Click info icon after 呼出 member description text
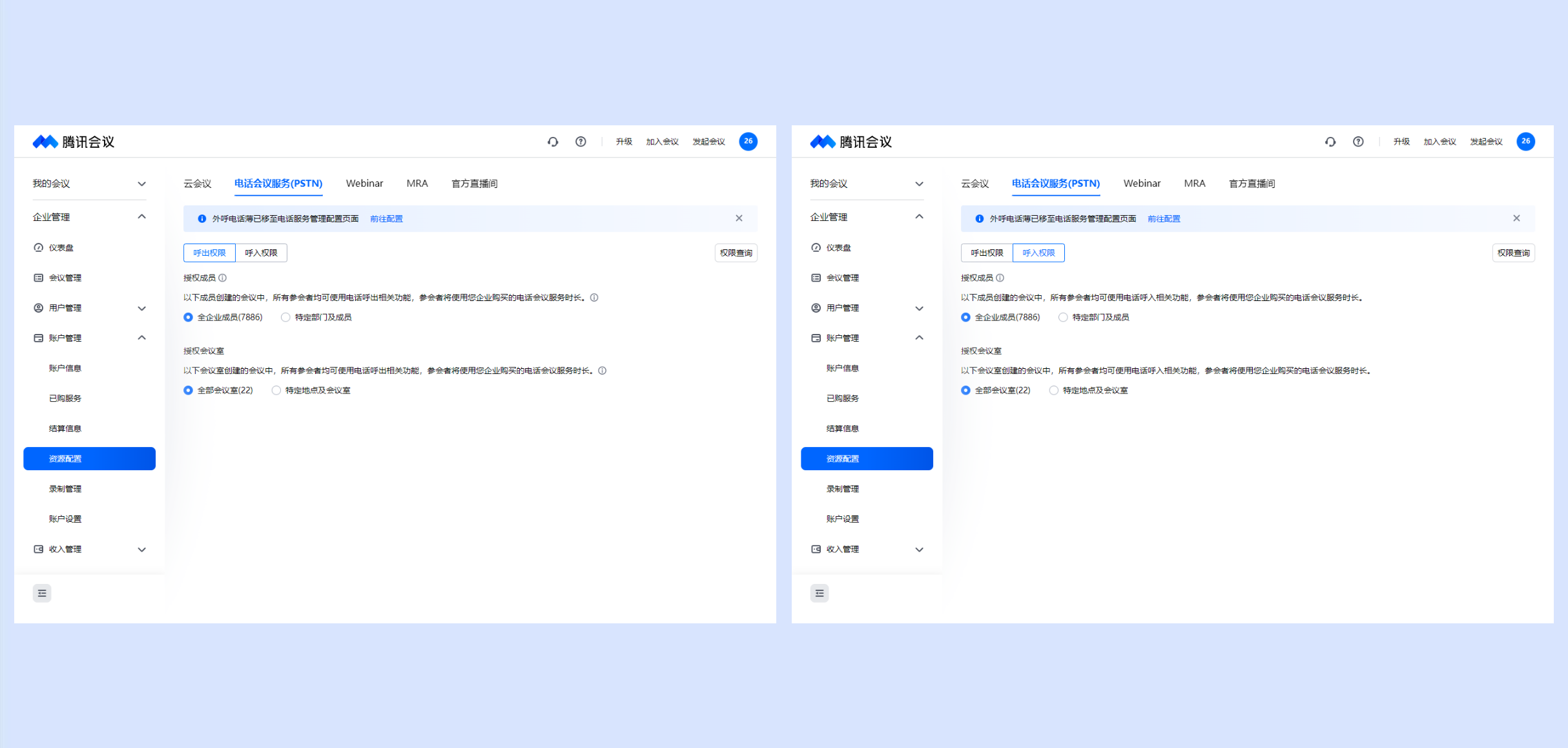Viewport: 1568px width, 748px height. [x=594, y=298]
